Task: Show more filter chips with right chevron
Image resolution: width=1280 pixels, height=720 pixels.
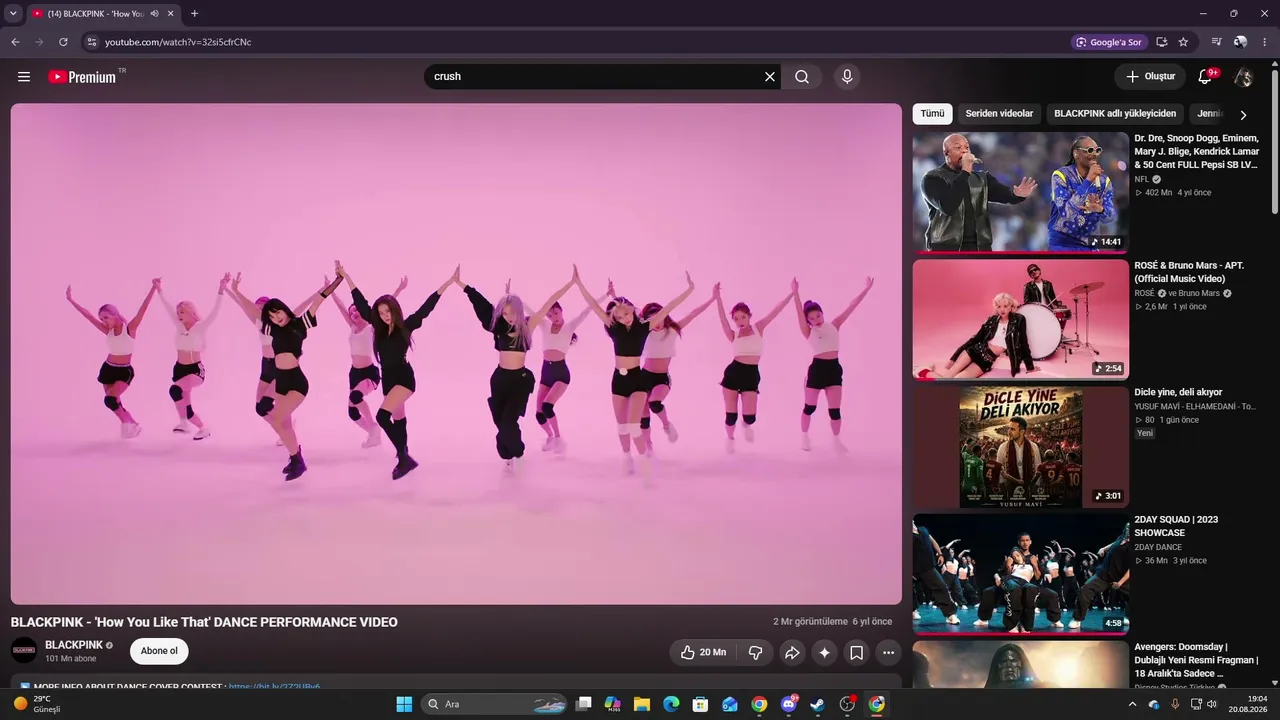Action: 1243,115
